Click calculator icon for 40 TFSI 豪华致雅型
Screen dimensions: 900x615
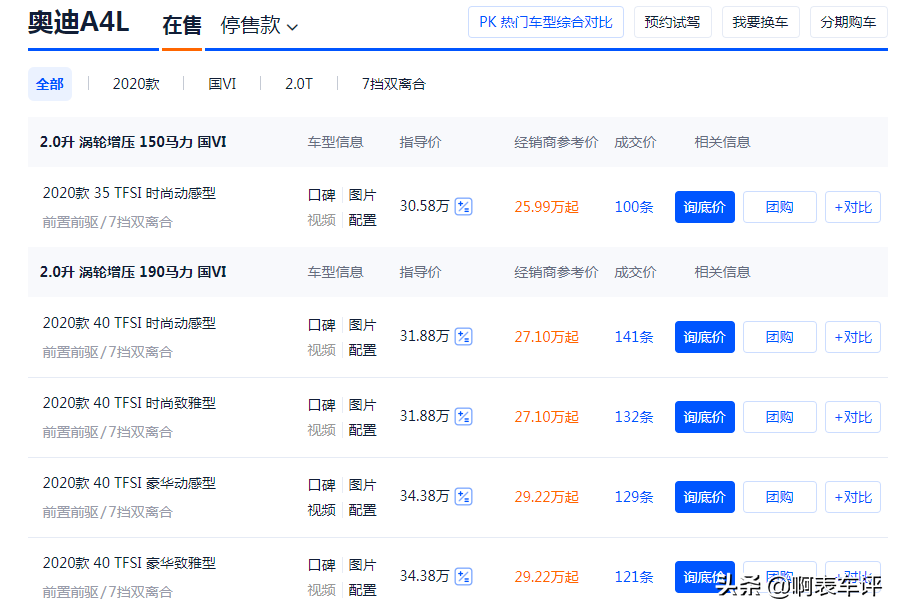pos(463,577)
